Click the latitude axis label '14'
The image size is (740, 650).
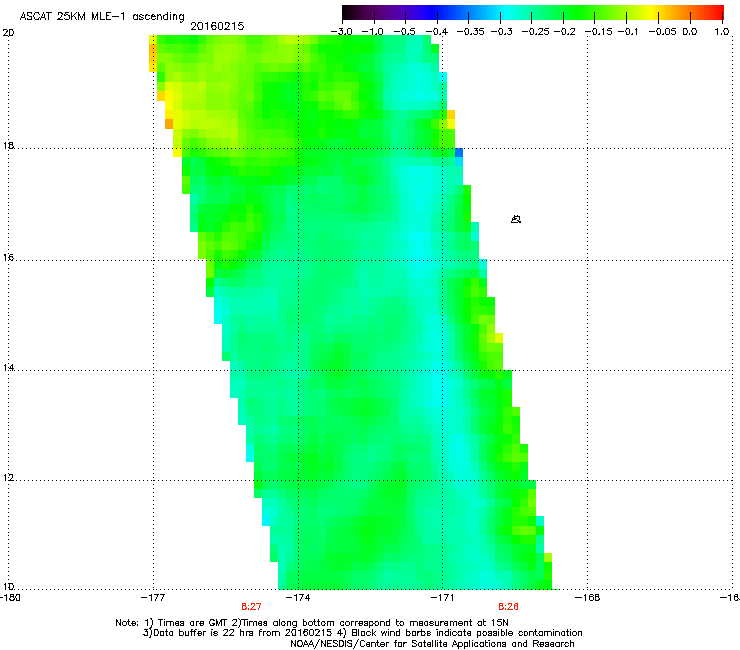click(8, 368)
